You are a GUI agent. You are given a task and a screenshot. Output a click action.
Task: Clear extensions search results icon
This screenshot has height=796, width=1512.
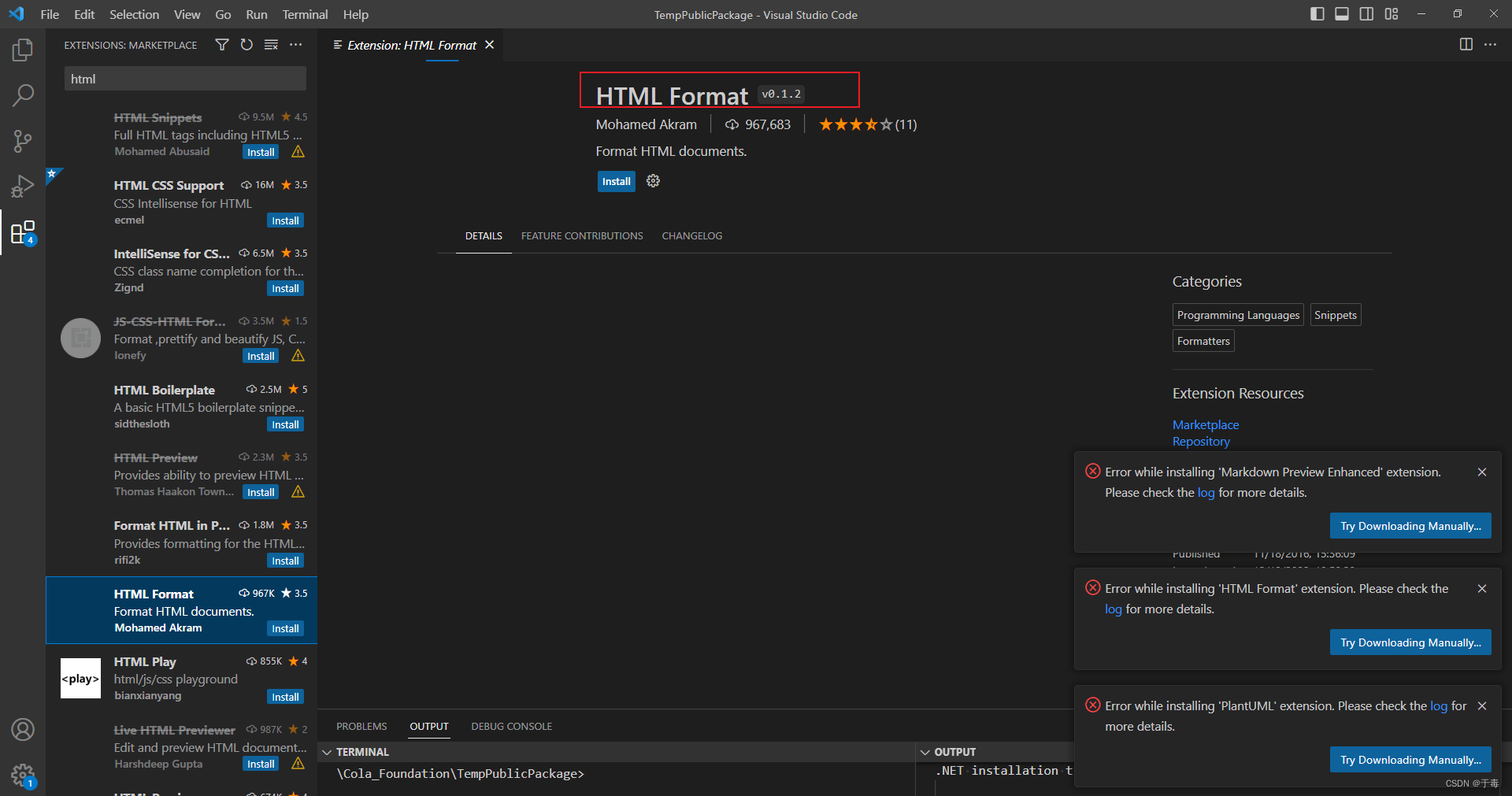[x=271, y=45]
